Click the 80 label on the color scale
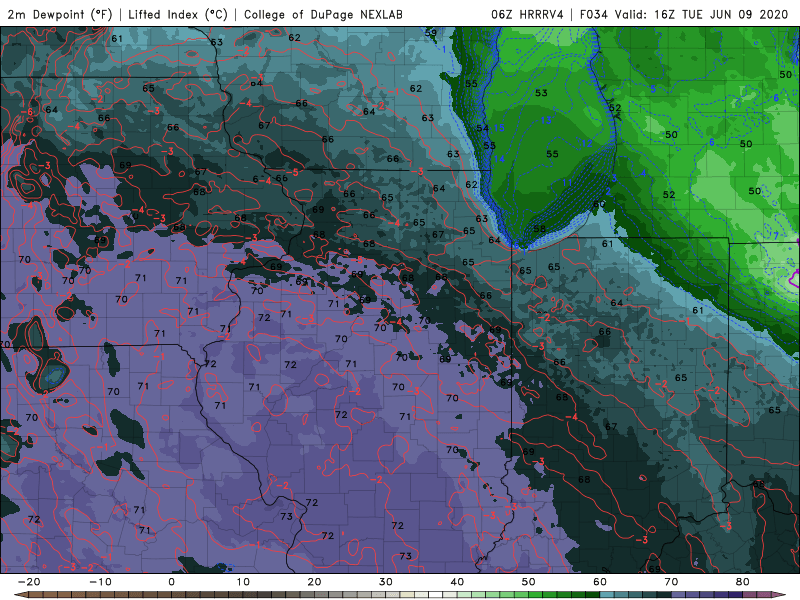Viewport: 800px width, 600px height. pyautogui.click(x=743, y=582)
